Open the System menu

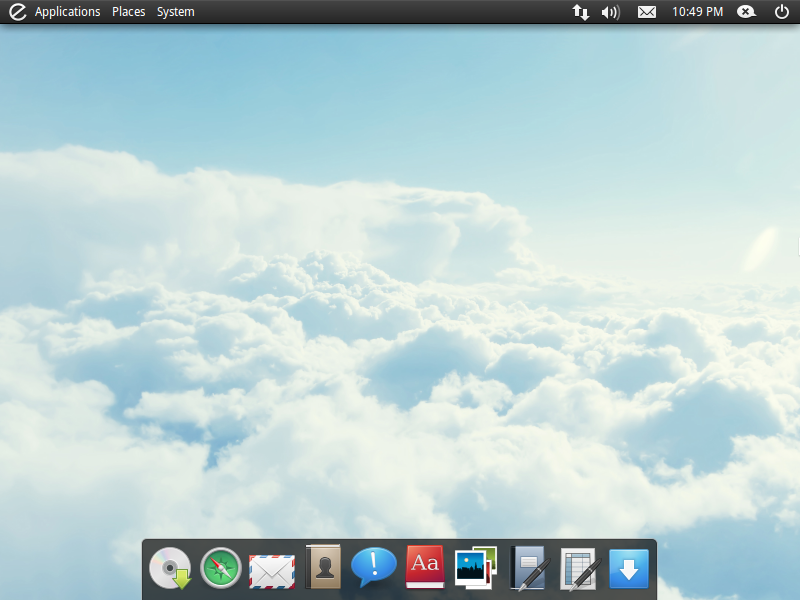pos(176,12)
